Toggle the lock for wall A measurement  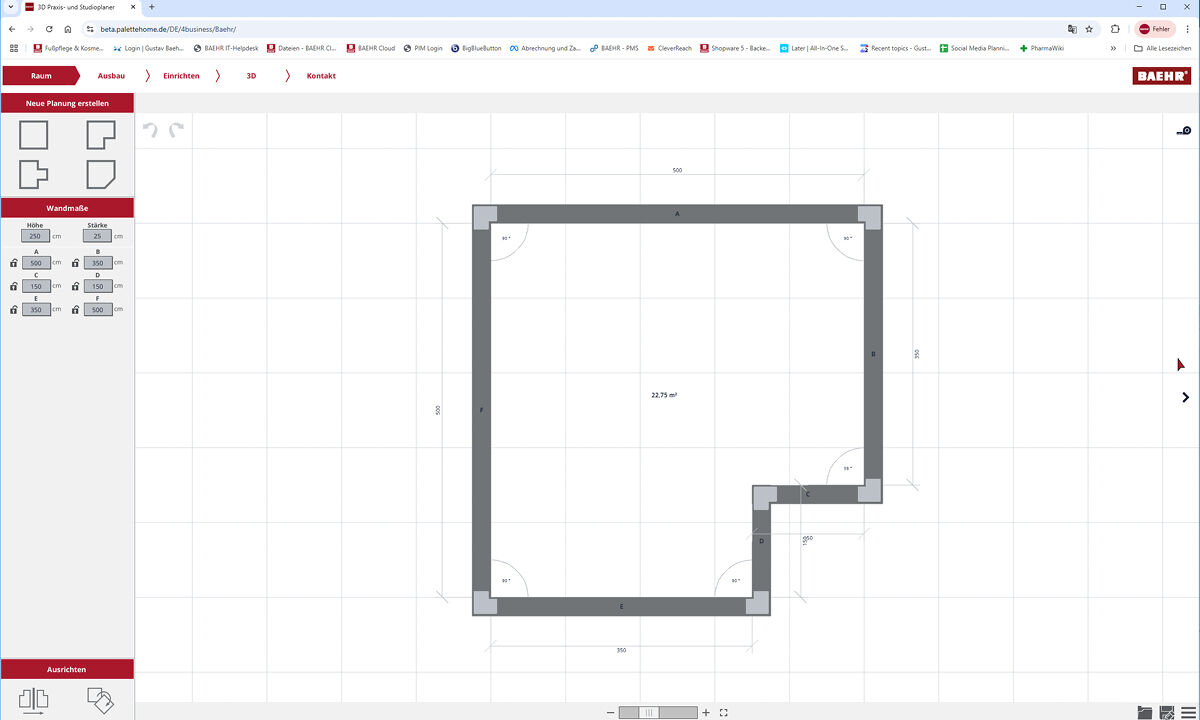click(x=13, y=262)
